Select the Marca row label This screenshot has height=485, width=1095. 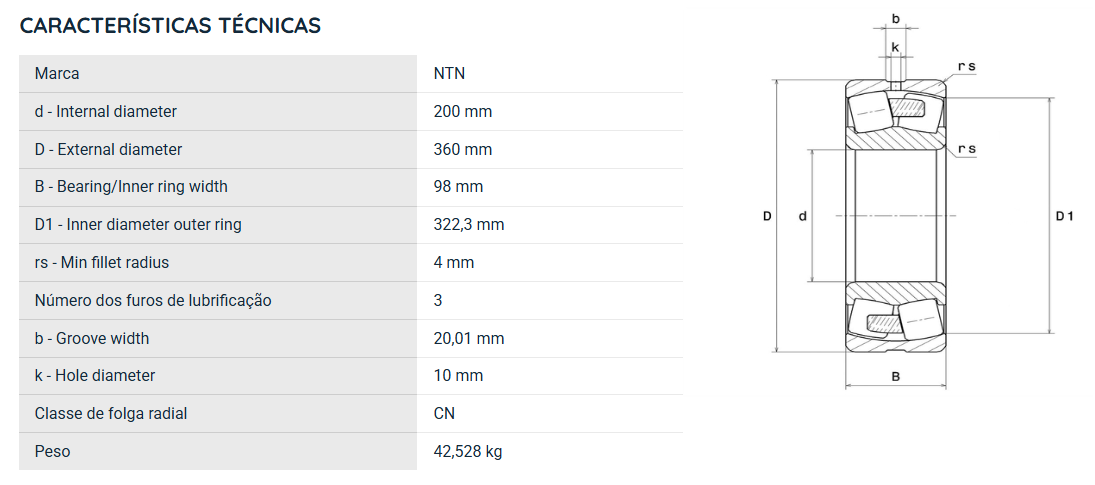[57, 73]
